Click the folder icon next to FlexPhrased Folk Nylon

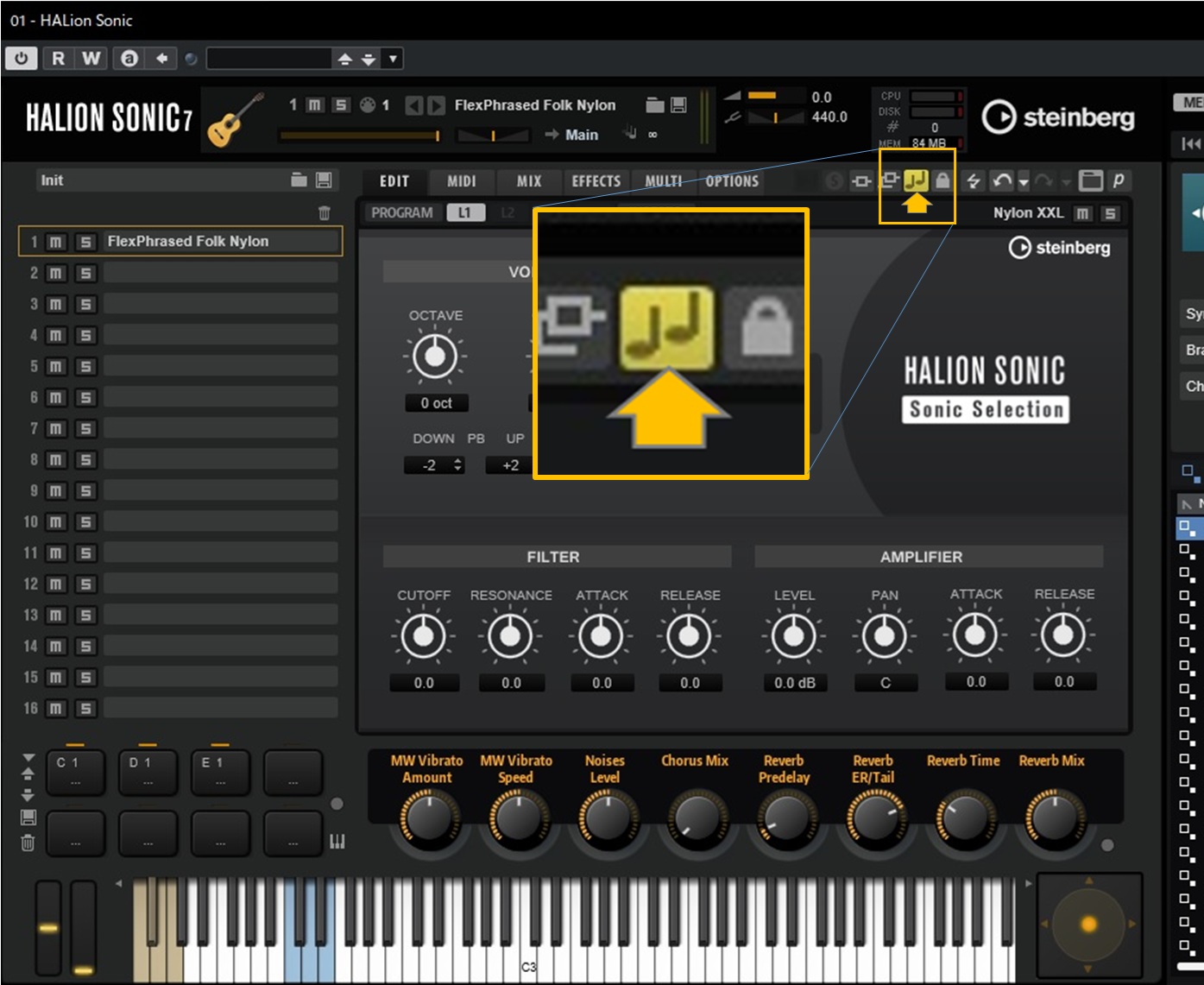pos(655,104)
